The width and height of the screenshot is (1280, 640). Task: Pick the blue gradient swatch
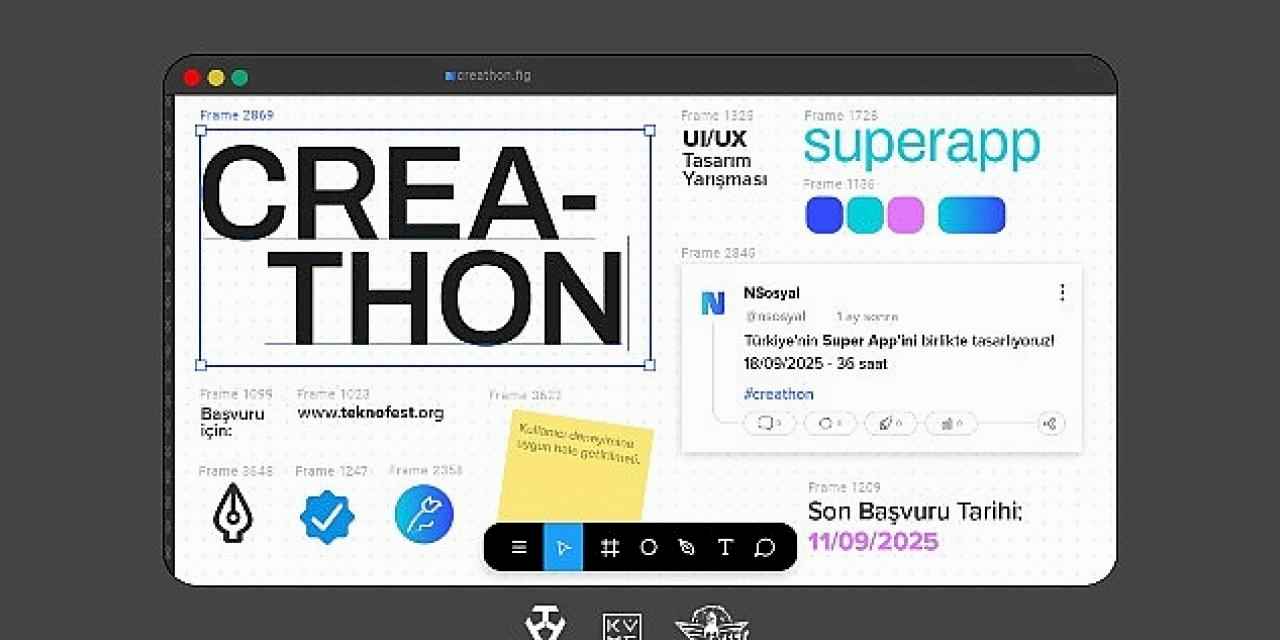click(x=971, y=215)
